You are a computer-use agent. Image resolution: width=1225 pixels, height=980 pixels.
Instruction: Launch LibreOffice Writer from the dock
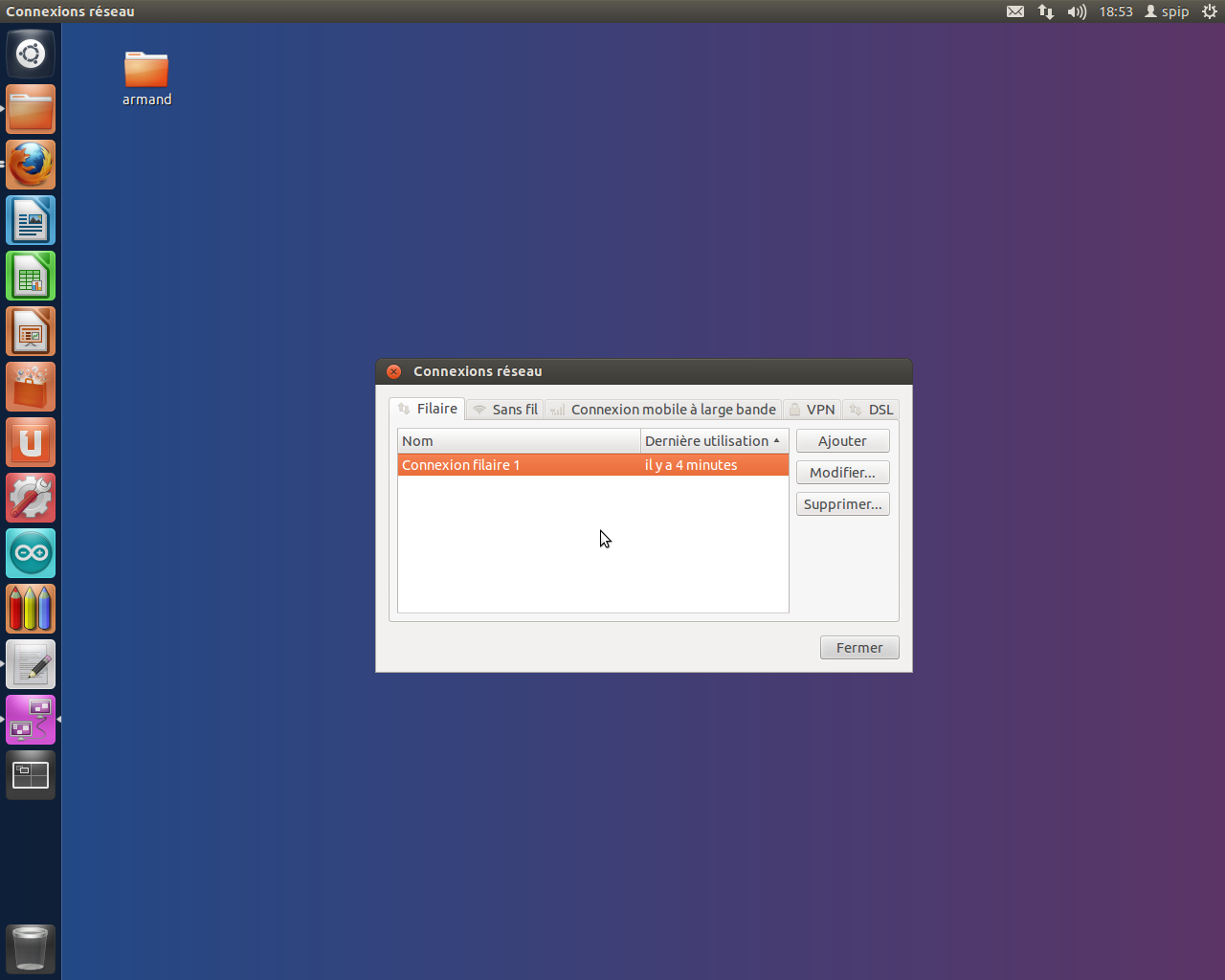click(x=31, y=221)
